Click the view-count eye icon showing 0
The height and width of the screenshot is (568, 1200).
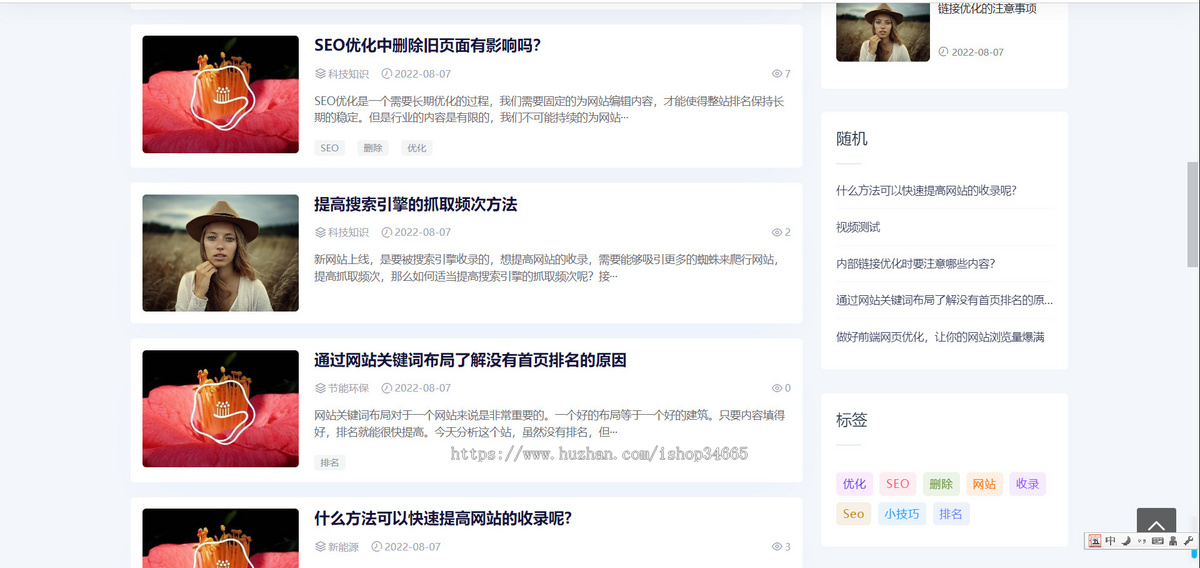click(x=777, y=388)
